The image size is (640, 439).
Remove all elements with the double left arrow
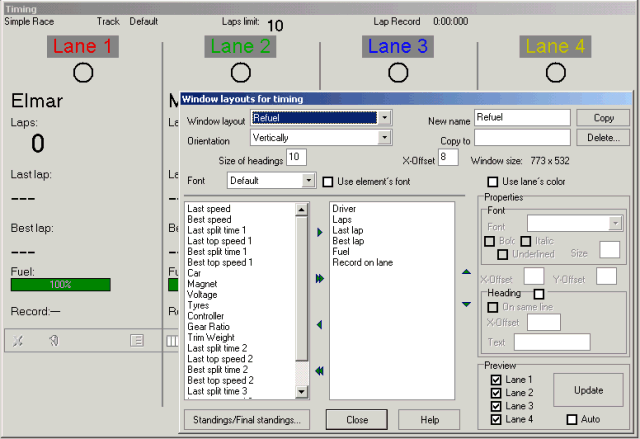pyautogui.click(x=320, y=371)
